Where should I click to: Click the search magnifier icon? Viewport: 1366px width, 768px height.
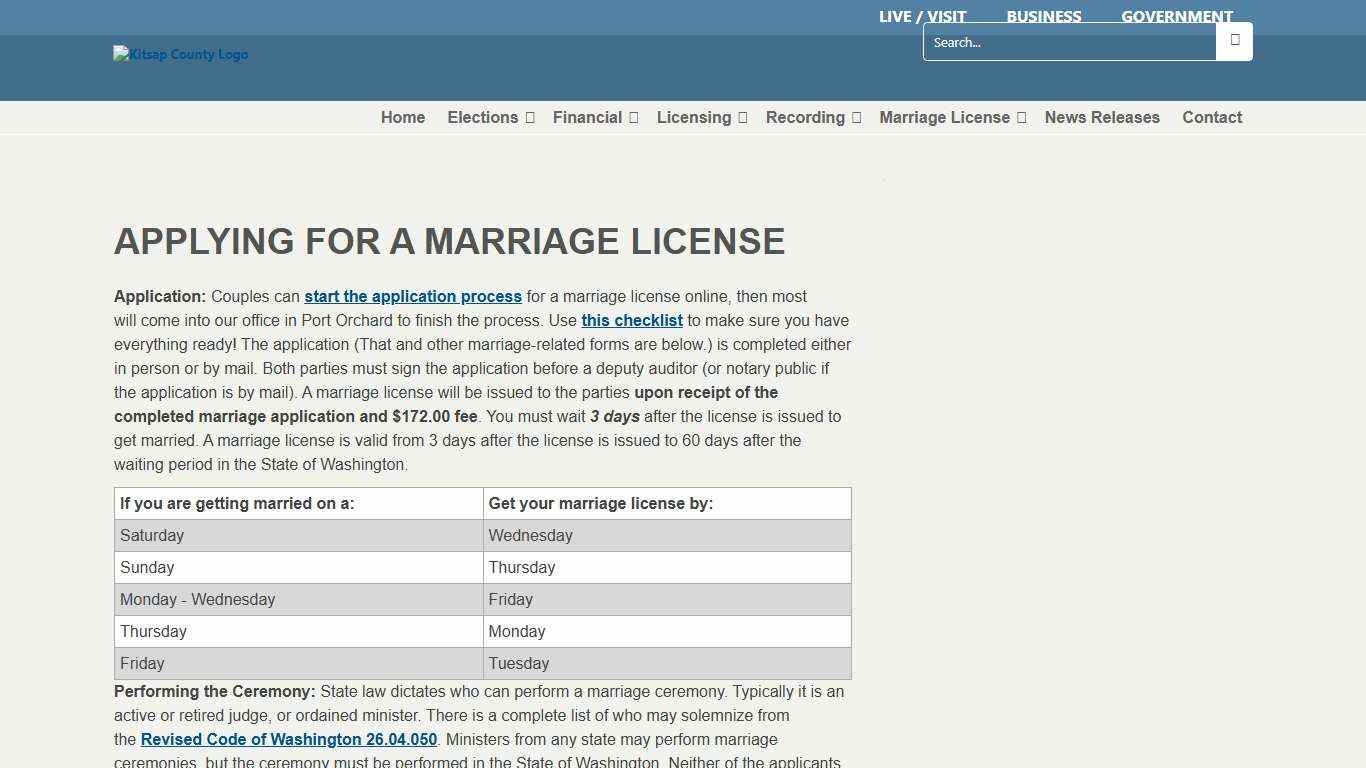(x=1234, y=41)
